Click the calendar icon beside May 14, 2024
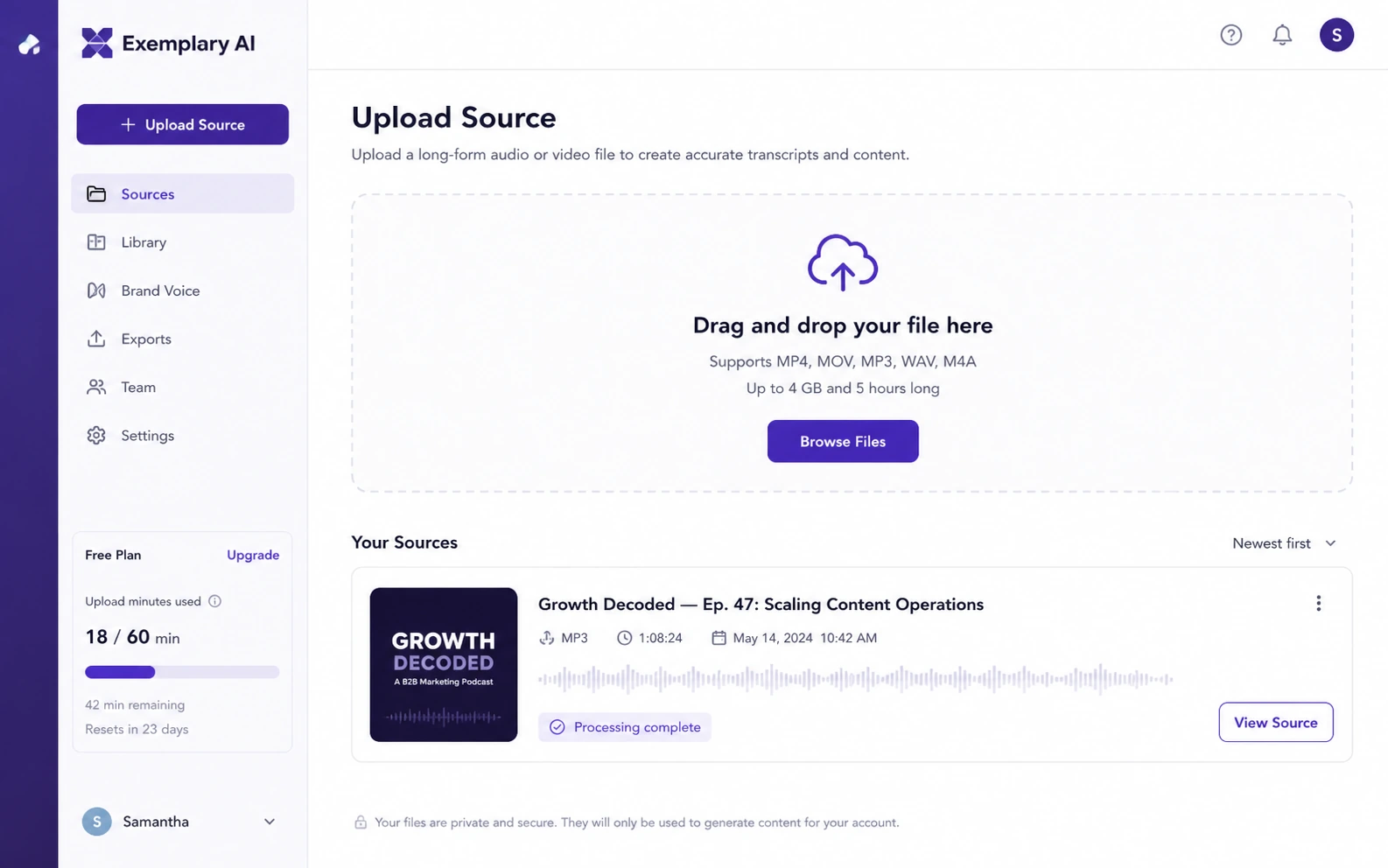 [719, 638]
